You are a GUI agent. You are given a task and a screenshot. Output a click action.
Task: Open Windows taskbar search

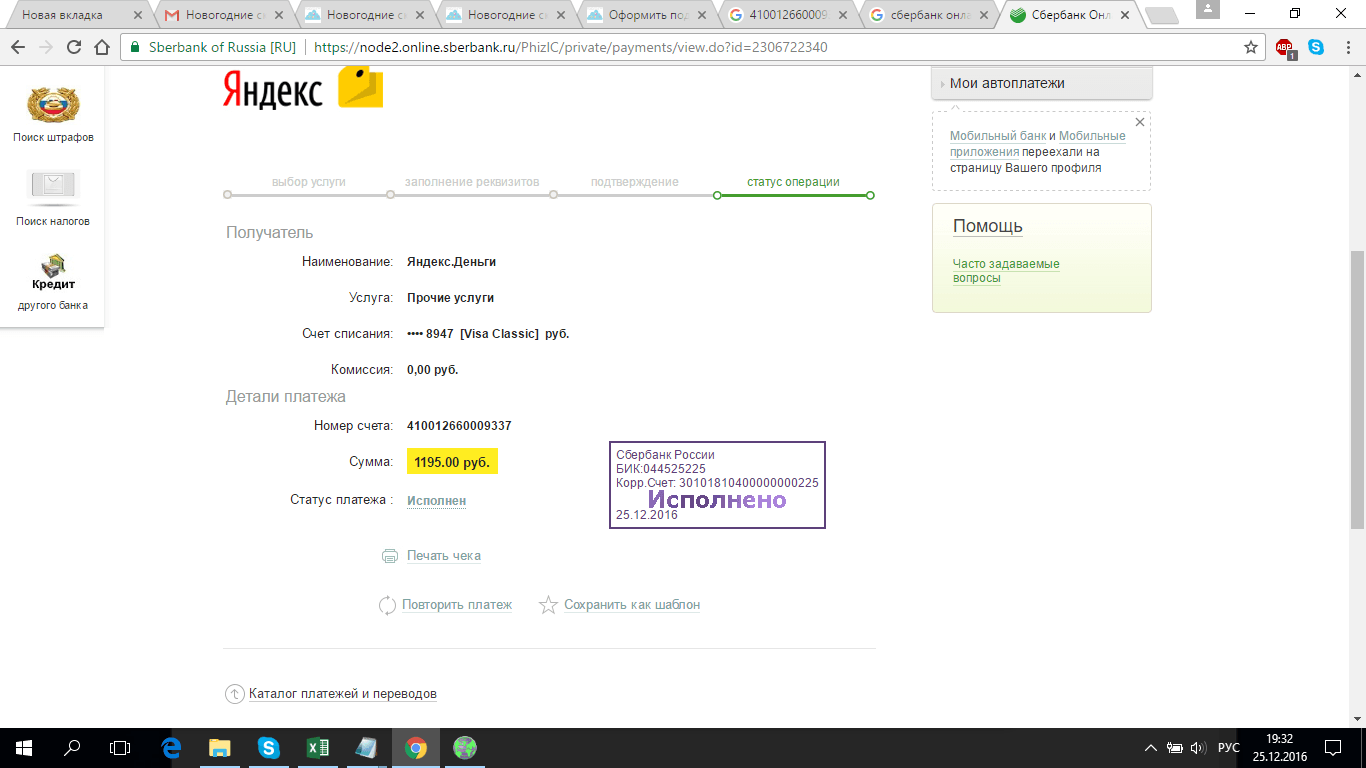click(x=72, y=747)
